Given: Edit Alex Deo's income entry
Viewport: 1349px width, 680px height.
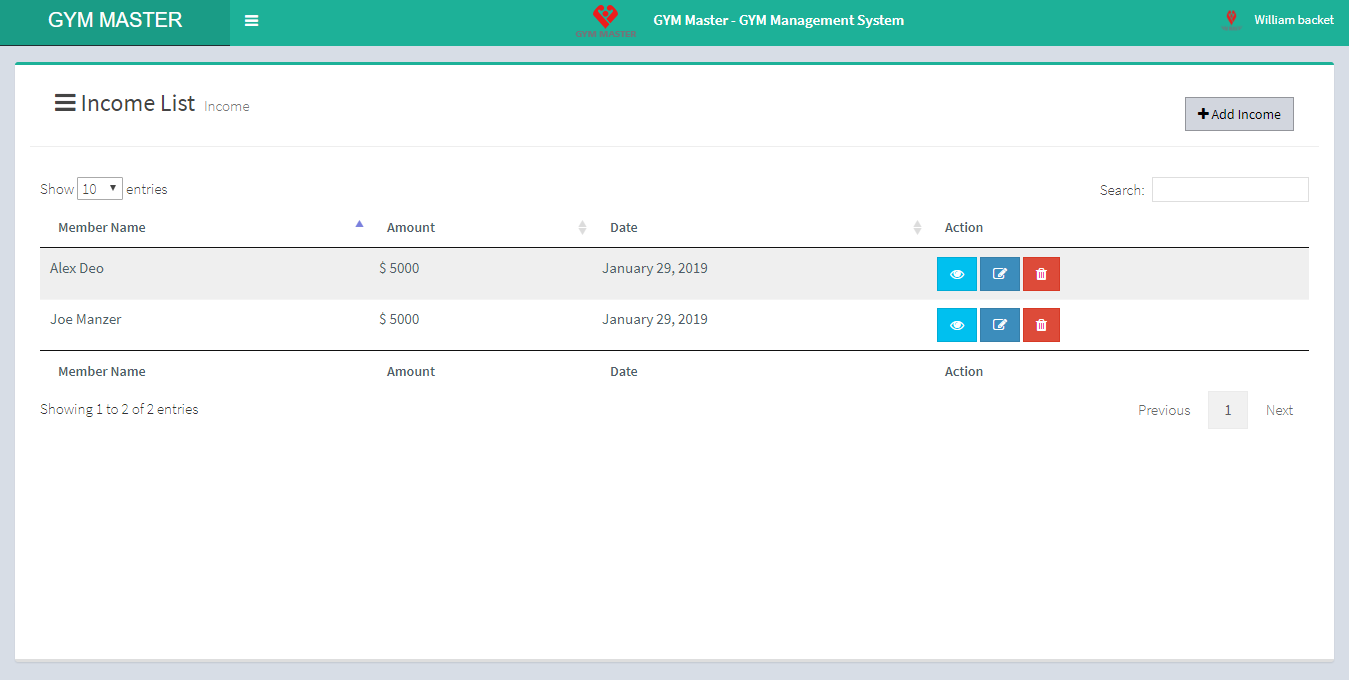Looking at the screenshot, I should pos(999,274).
